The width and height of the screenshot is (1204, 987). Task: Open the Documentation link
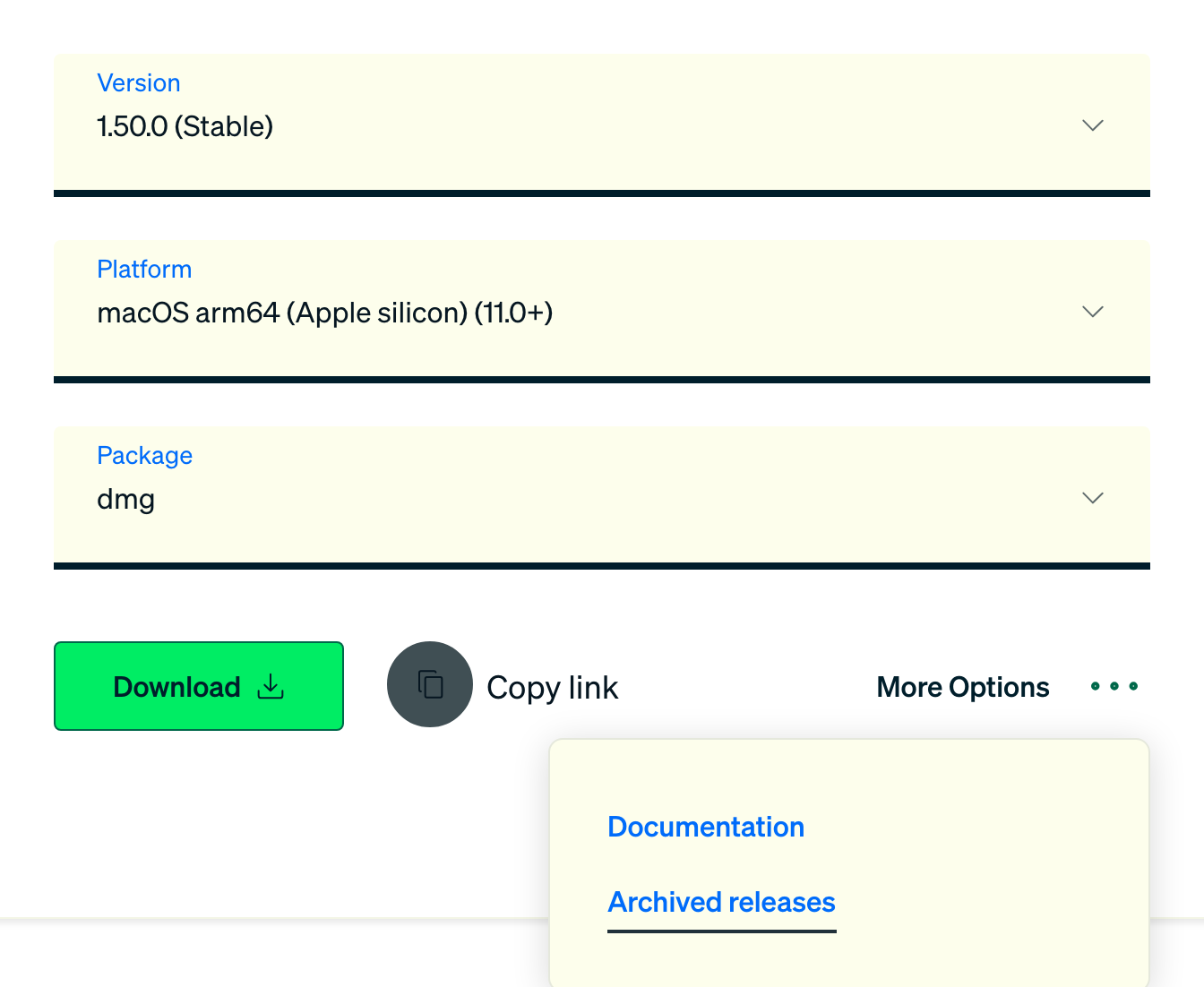[706, 827]
